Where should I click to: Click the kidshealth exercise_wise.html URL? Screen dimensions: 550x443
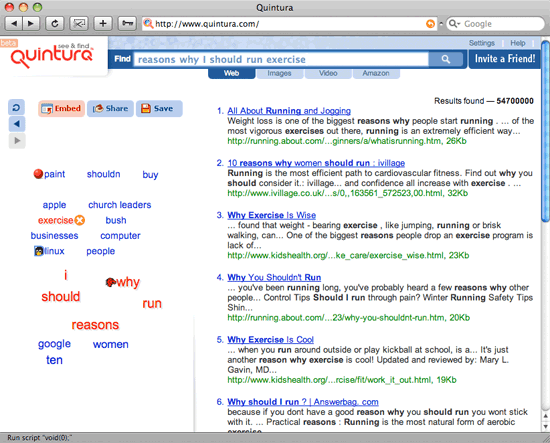[348, 255]
